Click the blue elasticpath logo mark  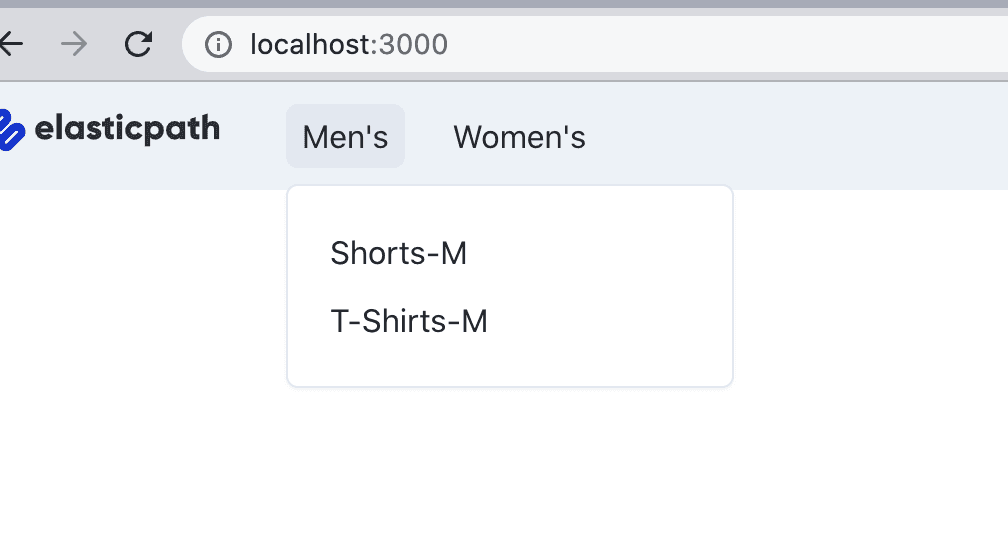9,130
